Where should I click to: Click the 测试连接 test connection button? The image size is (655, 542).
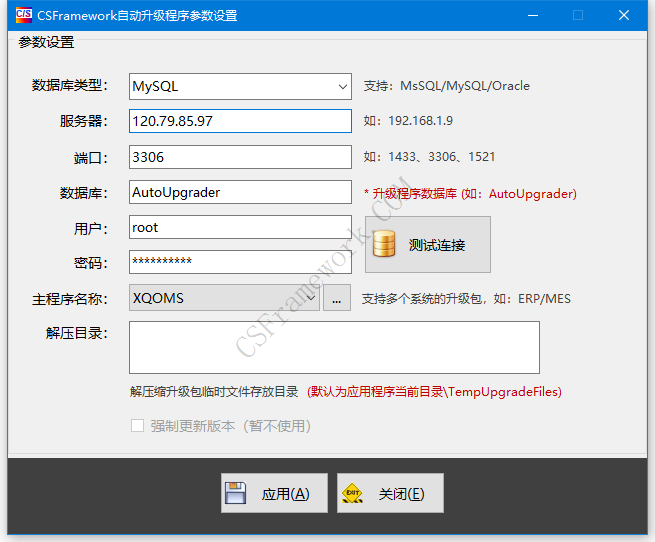[428, 244]
